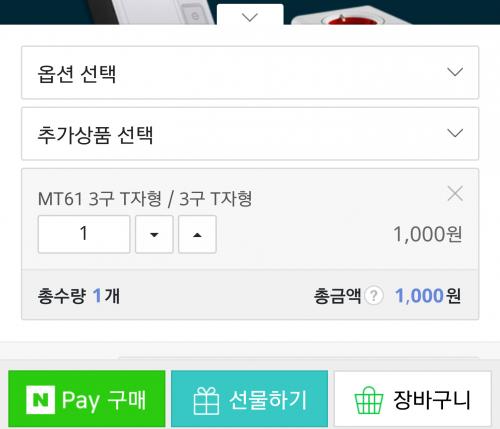This screenshot has height=429, width=500.
Task: Expand the 추가상품 선택 dropdown
Action: pyautogui.click(x=250, y=134)
